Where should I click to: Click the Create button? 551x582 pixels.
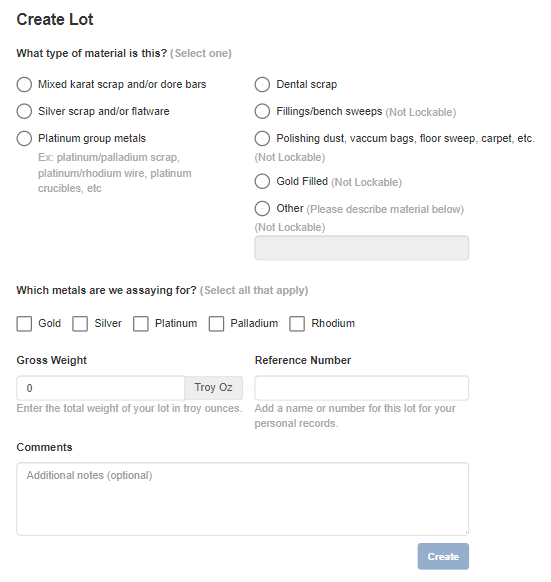pyautogui.click(x=443, y=556)
